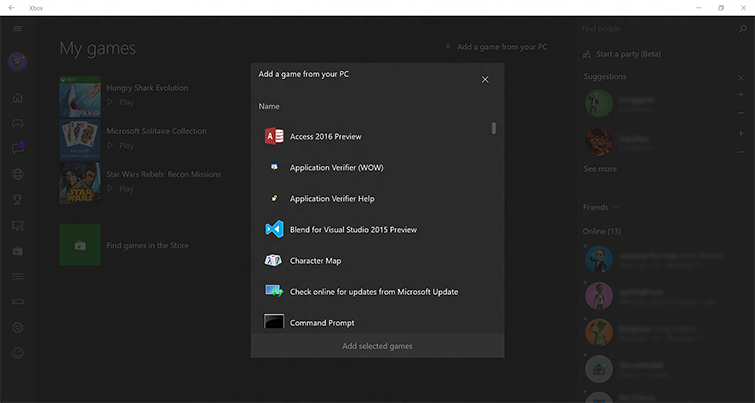
Task: Click the Name column header
Action: tap(269, 106)
